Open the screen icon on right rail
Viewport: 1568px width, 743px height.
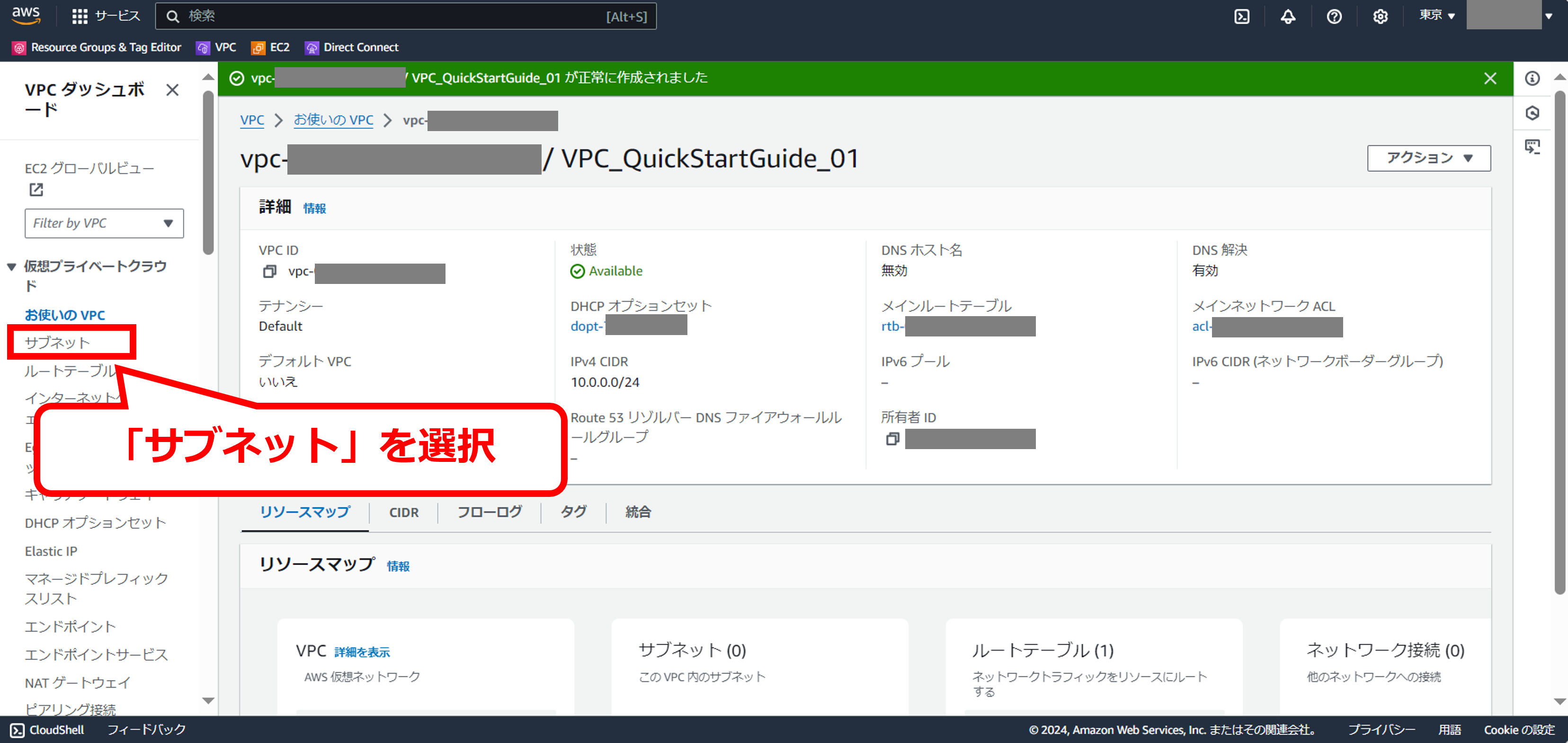(x=1532, y=147)
